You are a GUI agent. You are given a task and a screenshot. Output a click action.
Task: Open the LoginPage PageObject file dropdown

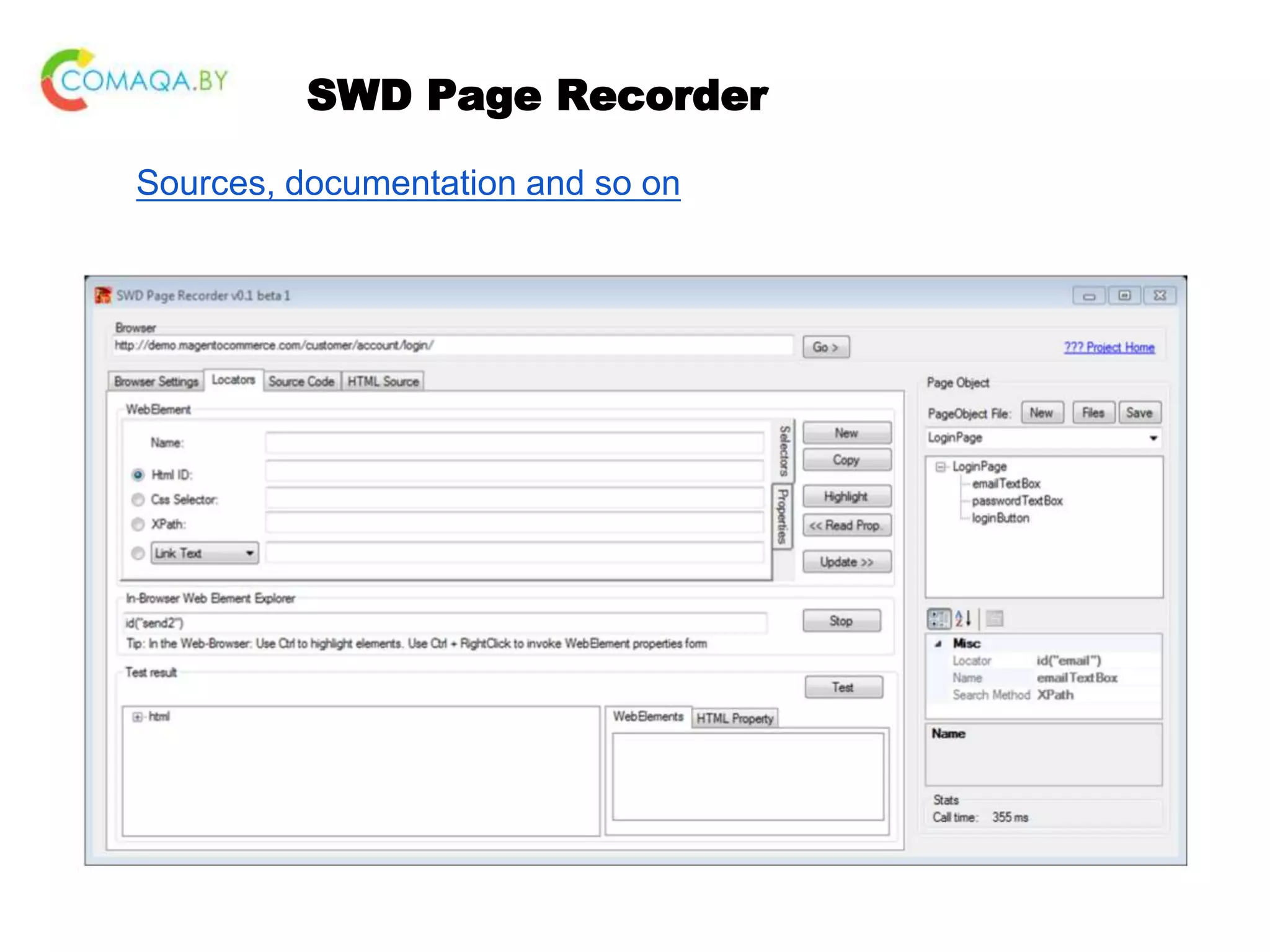pyautogui.click(x=1044, y=438)
